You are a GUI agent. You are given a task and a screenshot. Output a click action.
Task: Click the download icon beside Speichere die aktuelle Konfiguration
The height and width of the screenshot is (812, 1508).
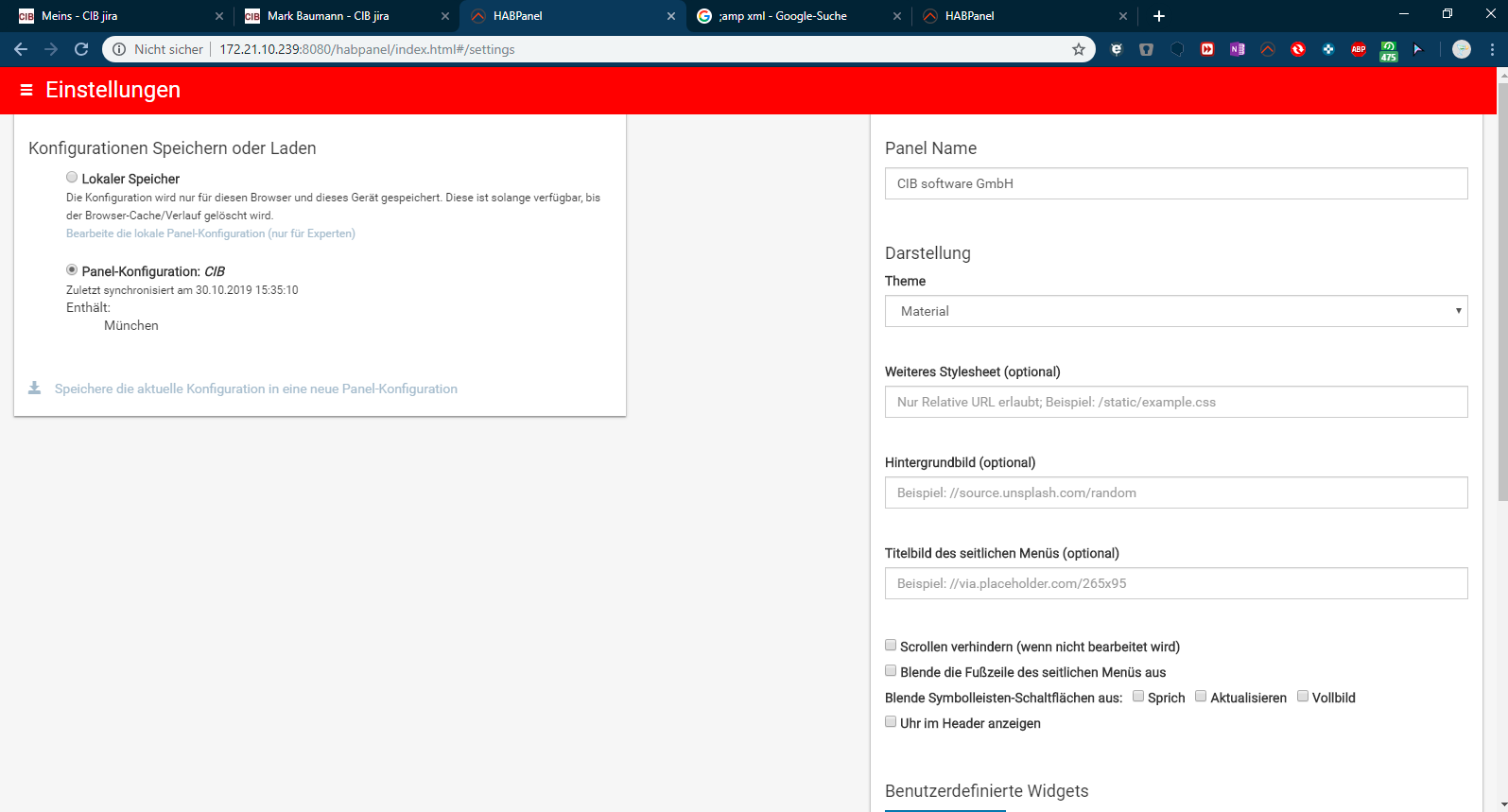[x=35, y=389]
